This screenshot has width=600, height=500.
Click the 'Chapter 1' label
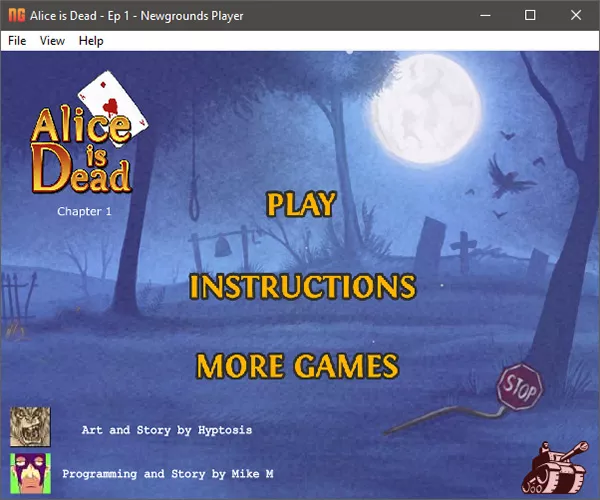[x=84, y=212]
